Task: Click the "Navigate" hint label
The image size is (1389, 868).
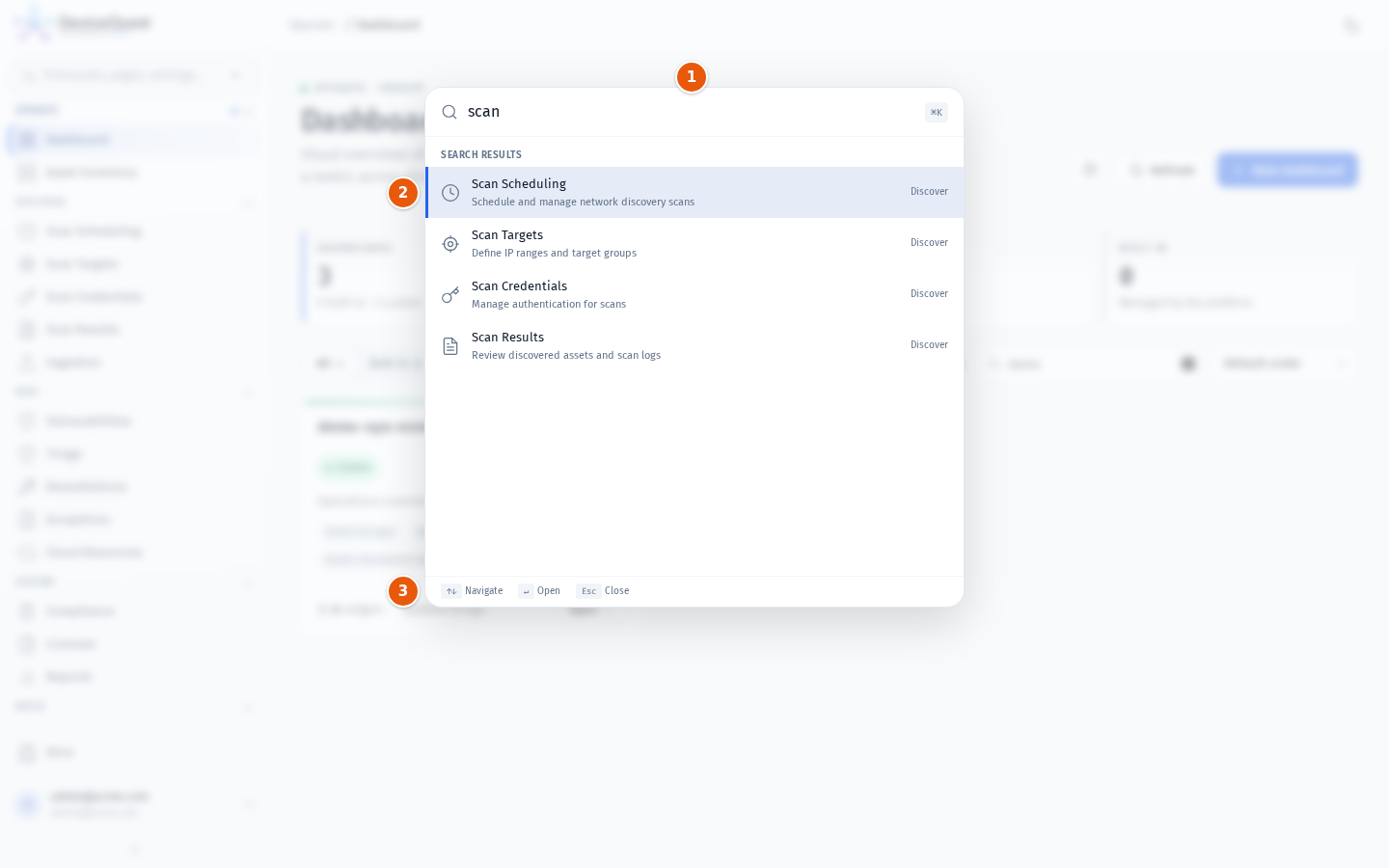Action: tap(483, 591)
